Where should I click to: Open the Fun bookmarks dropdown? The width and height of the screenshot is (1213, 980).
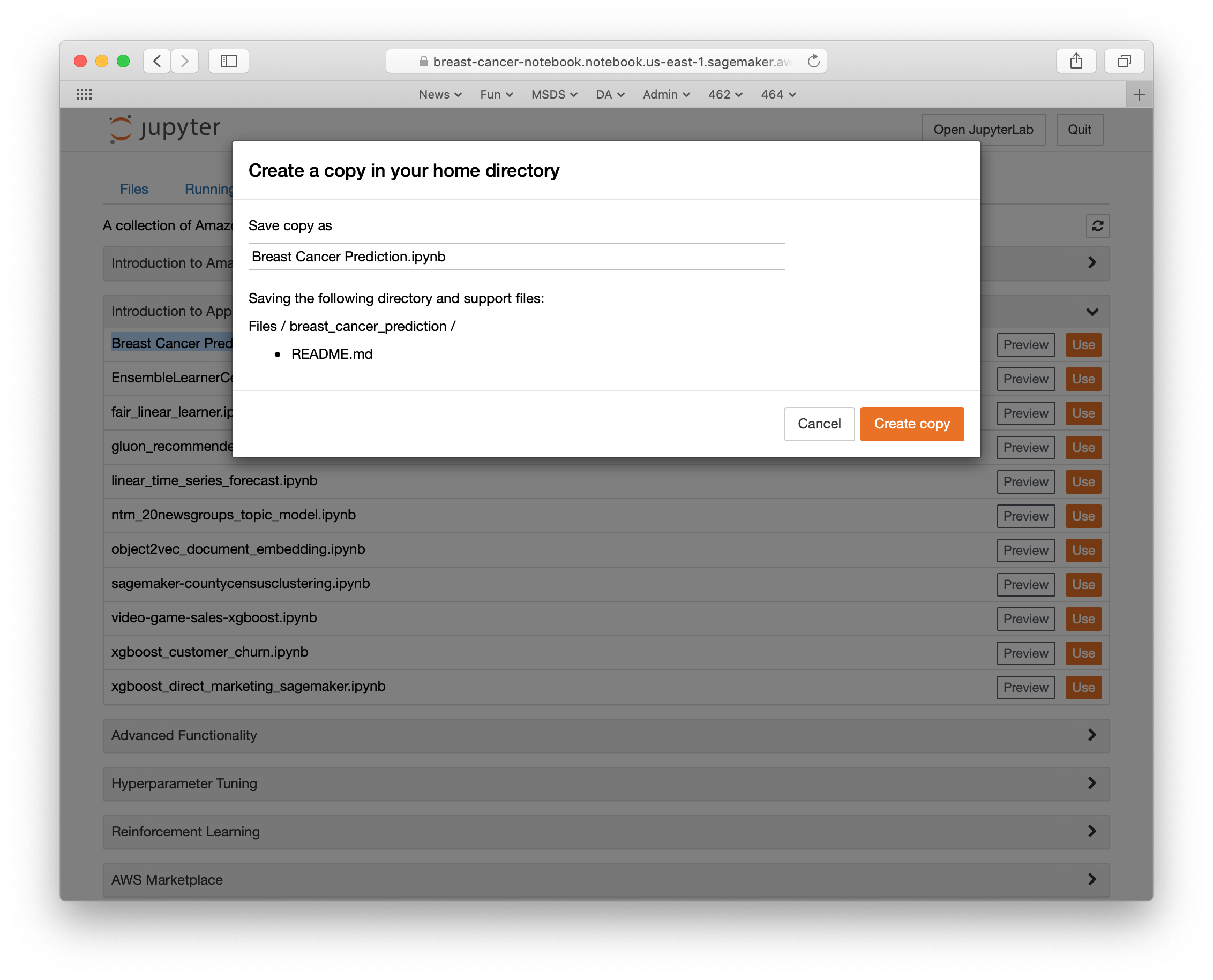point(496,94)
